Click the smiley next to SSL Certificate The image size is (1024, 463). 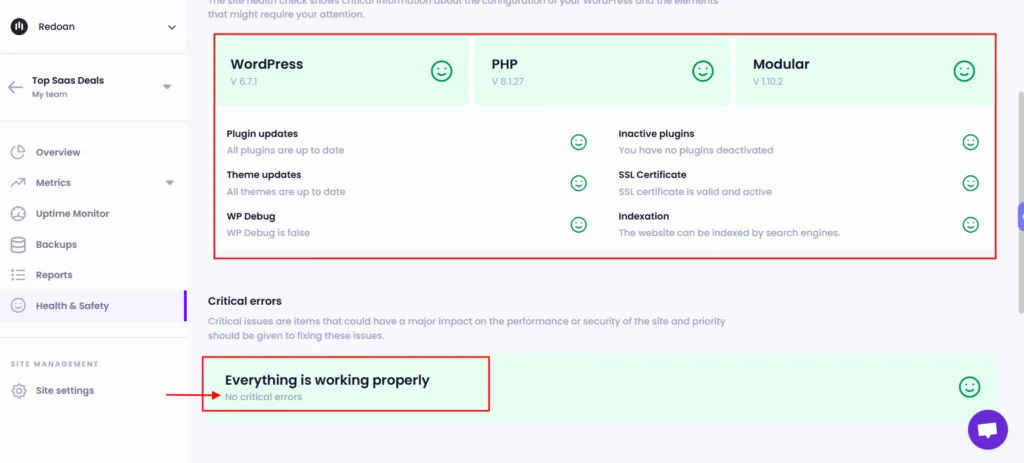tap(970, 183)
